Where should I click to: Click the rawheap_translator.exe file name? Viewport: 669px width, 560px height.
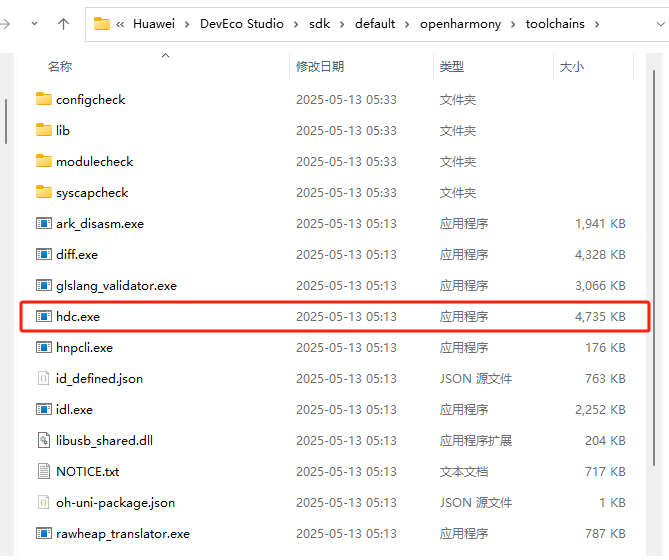123,534
